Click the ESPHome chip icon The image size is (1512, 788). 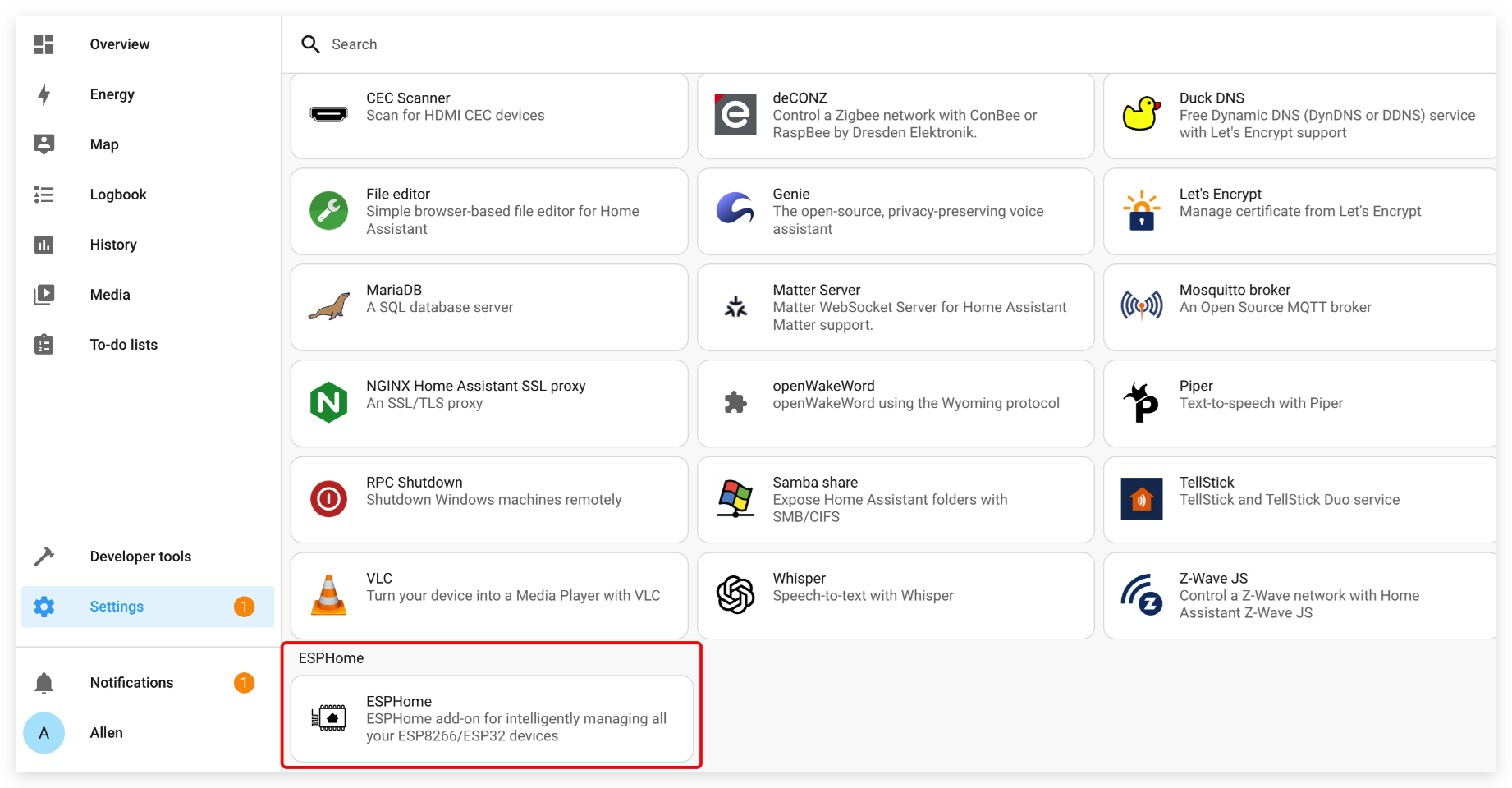328,718
